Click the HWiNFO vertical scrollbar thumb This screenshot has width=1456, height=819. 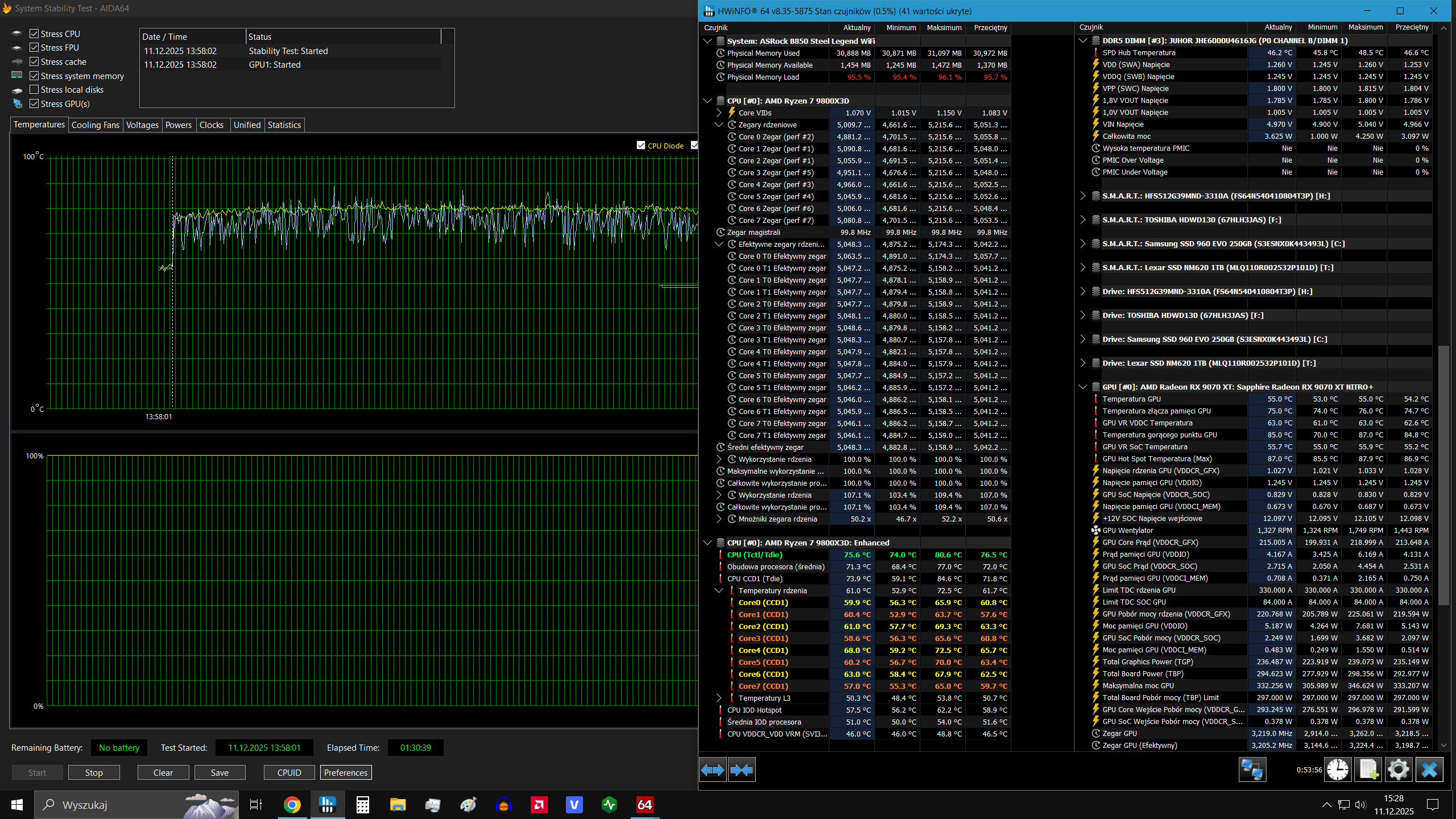1443,475
